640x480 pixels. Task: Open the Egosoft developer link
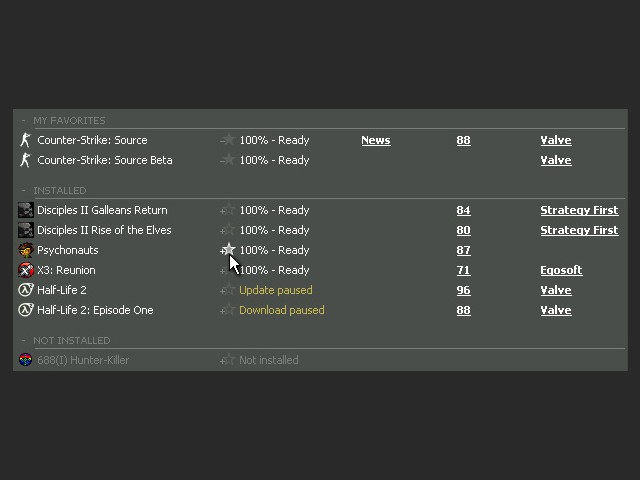(x=561, y=270)
